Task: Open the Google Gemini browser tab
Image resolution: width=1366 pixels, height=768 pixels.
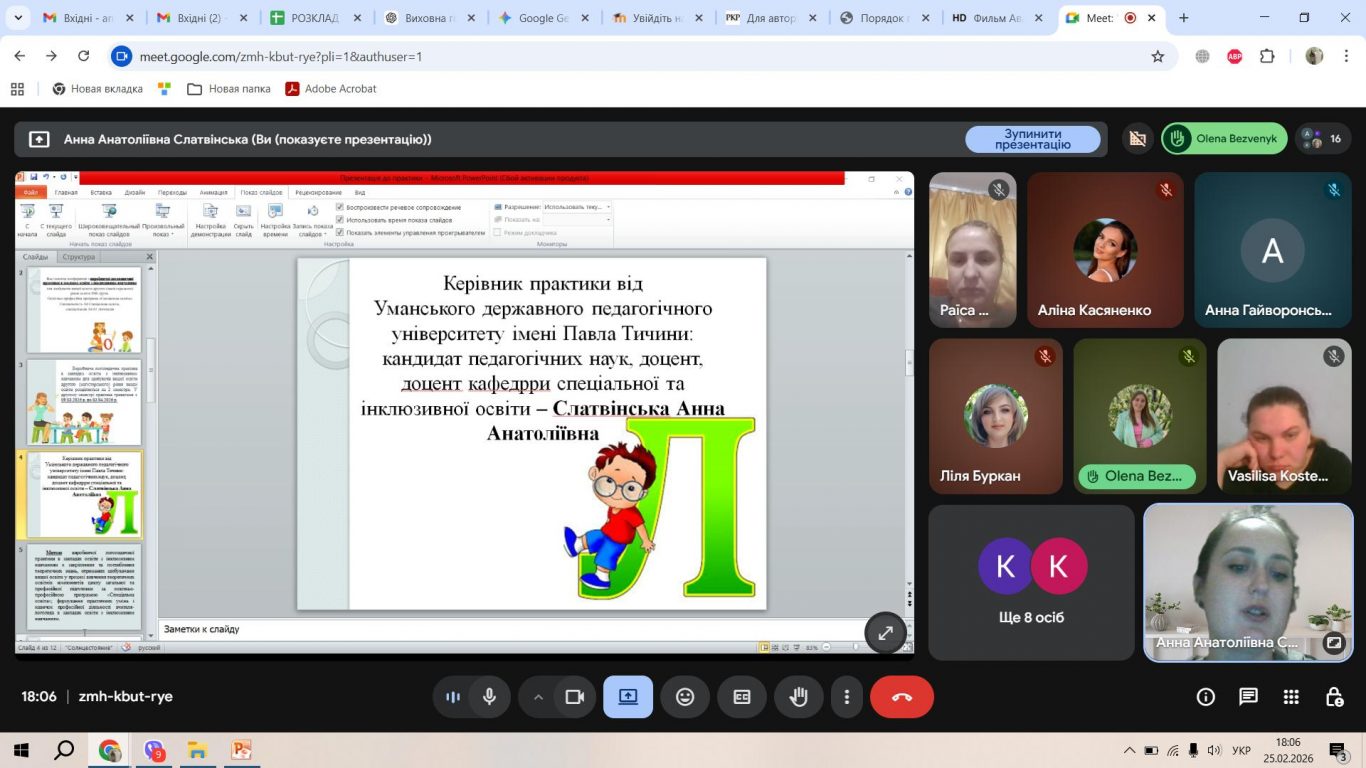Action: click(x=547, y=18)
